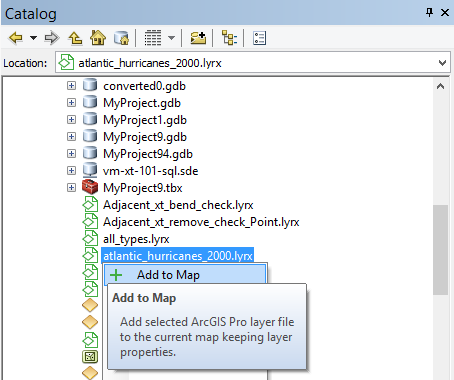Screen dimensions: 454x380
Task: Expand MyProject9.tbx toolbox
Action: tap(71, 188)
